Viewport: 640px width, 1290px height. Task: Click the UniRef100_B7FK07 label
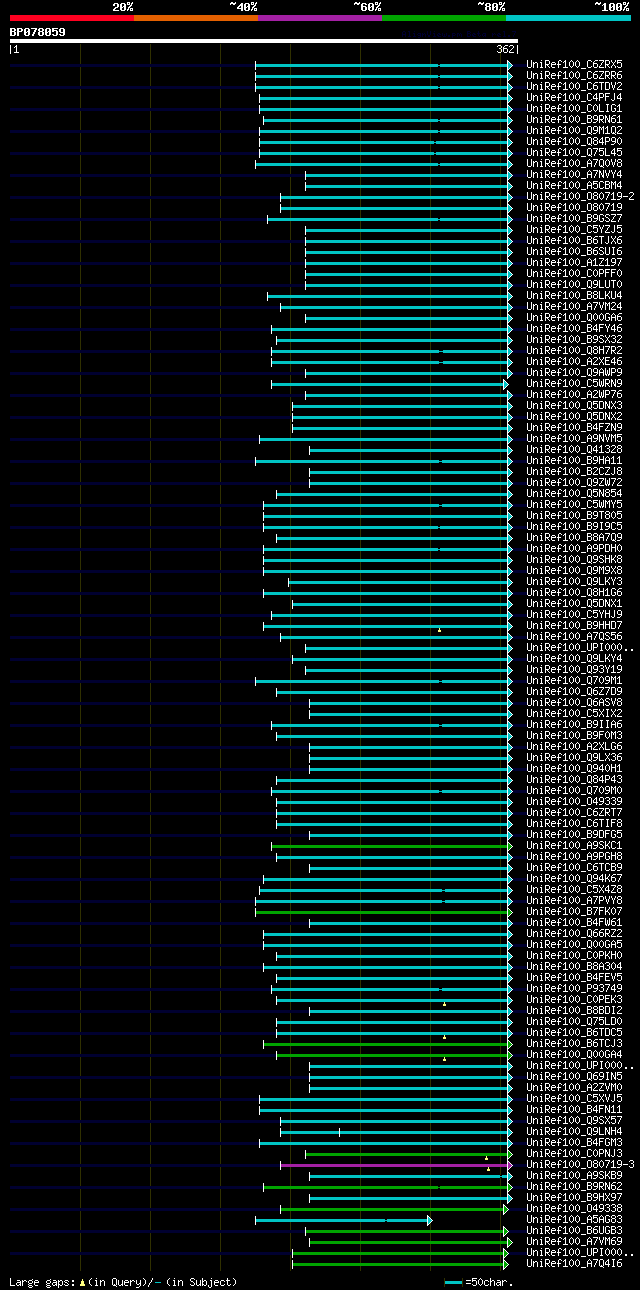[574, 911]
